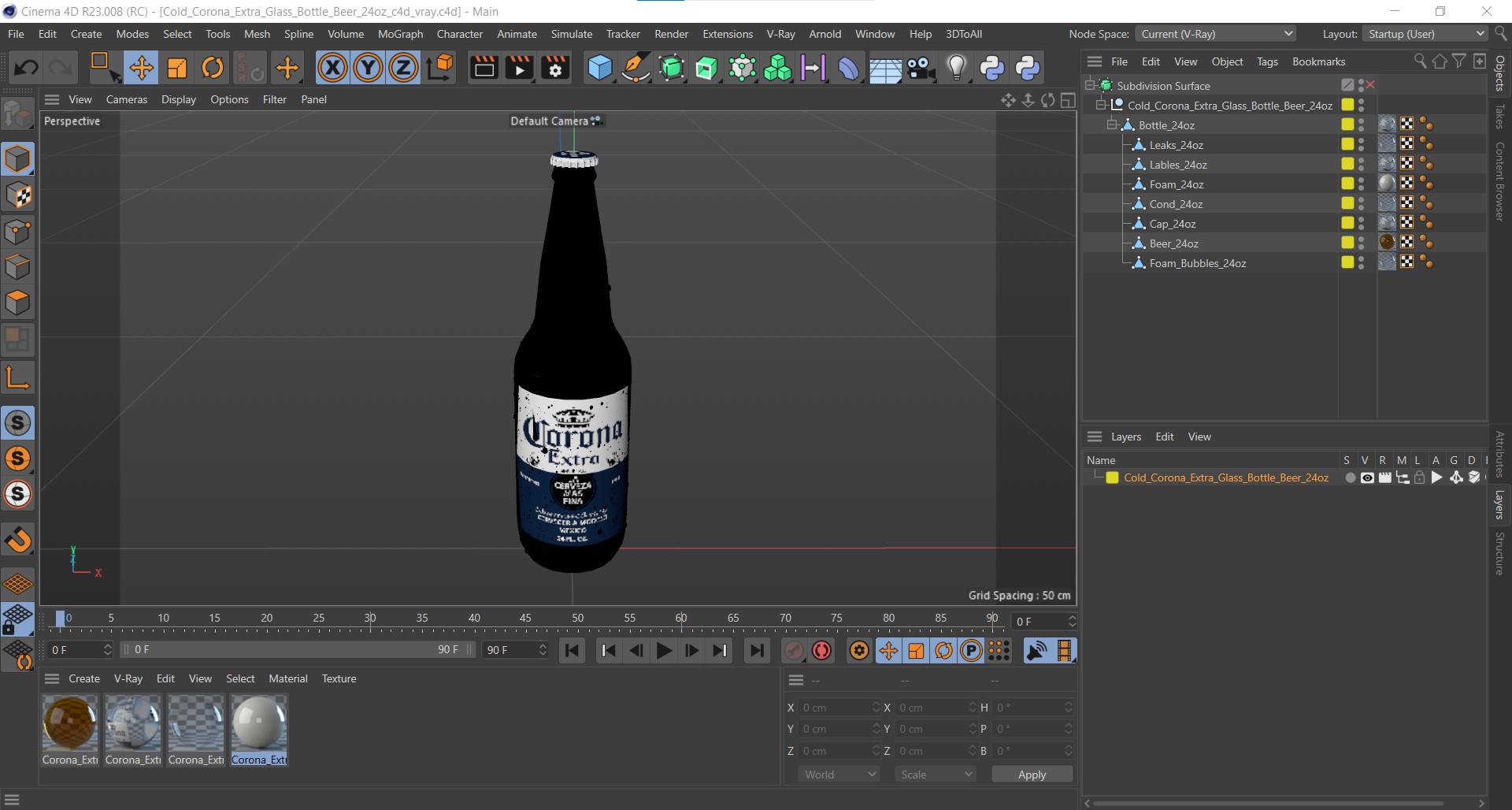Click the Record Active Objects button
This screenshot has height=810, width=1512.
(794, 651)
